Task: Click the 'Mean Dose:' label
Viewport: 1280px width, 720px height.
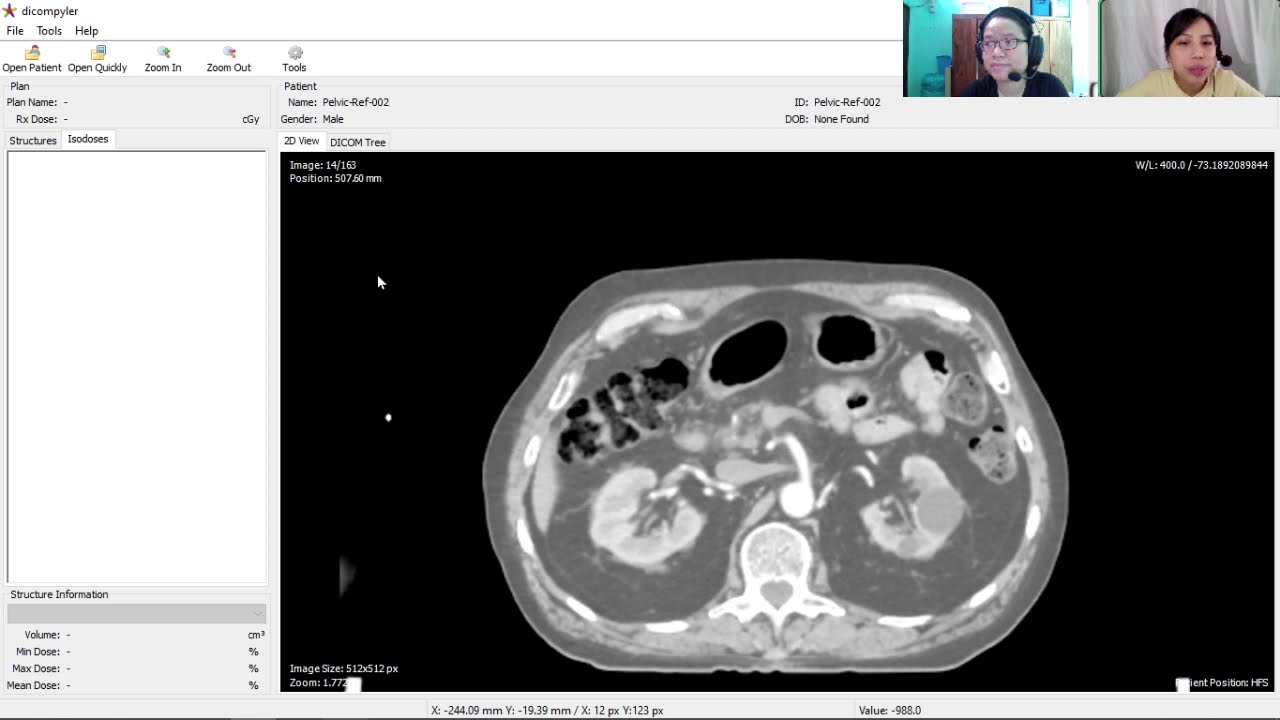Action: pyautogui.click(x=33, y=686)
